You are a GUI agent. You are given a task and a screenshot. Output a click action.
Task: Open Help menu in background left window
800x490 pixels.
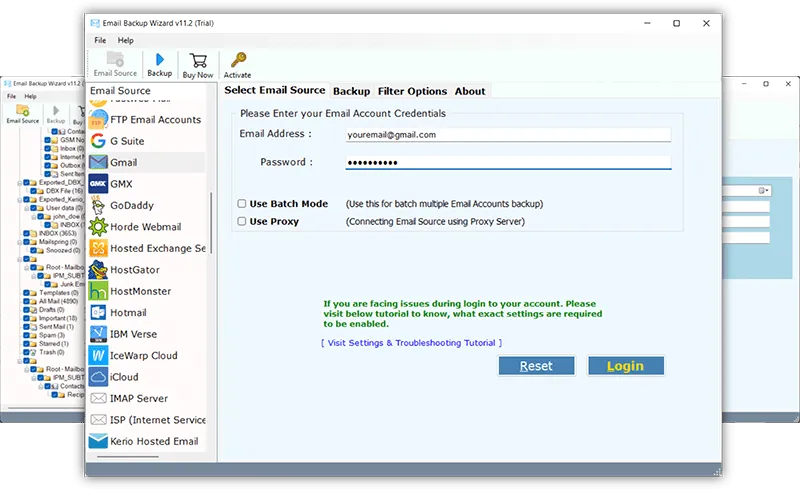pyautogui.click(x=31, y=96)
